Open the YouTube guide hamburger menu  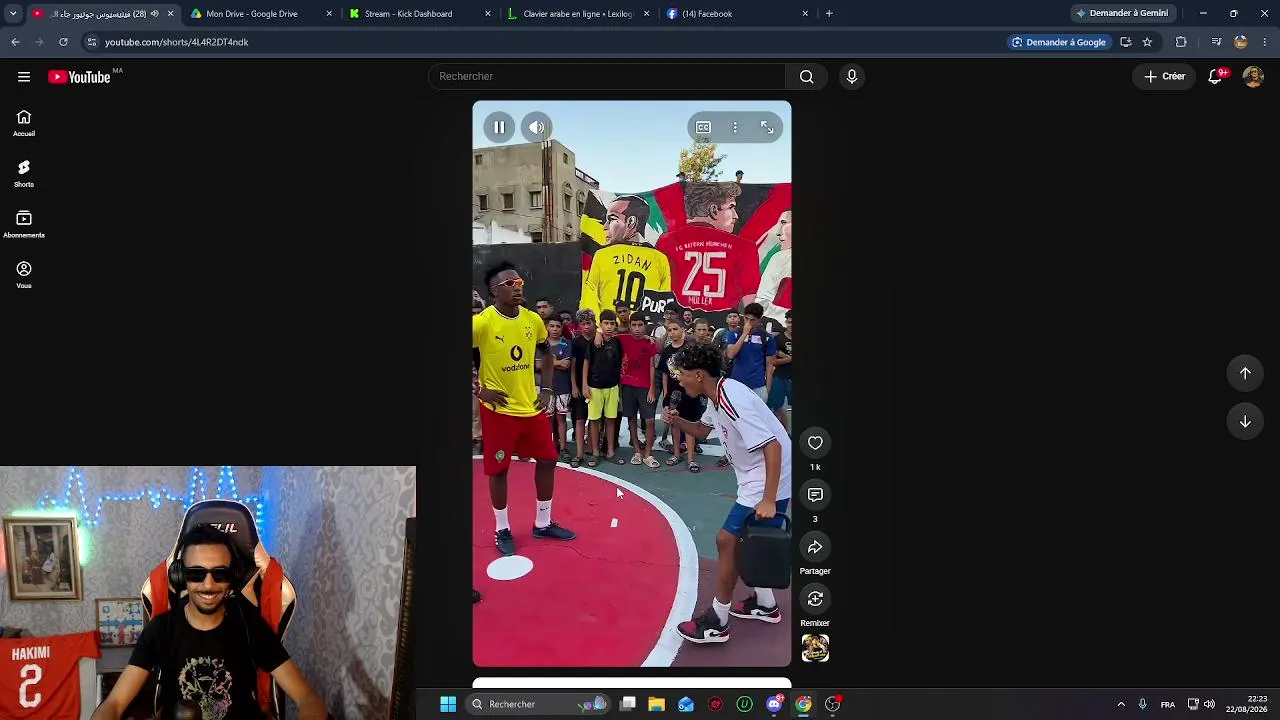pos(24,77)
